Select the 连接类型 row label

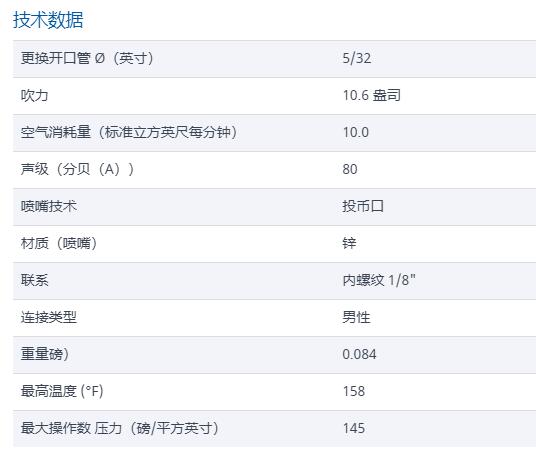pyautogui.click(x=49, y=317)
